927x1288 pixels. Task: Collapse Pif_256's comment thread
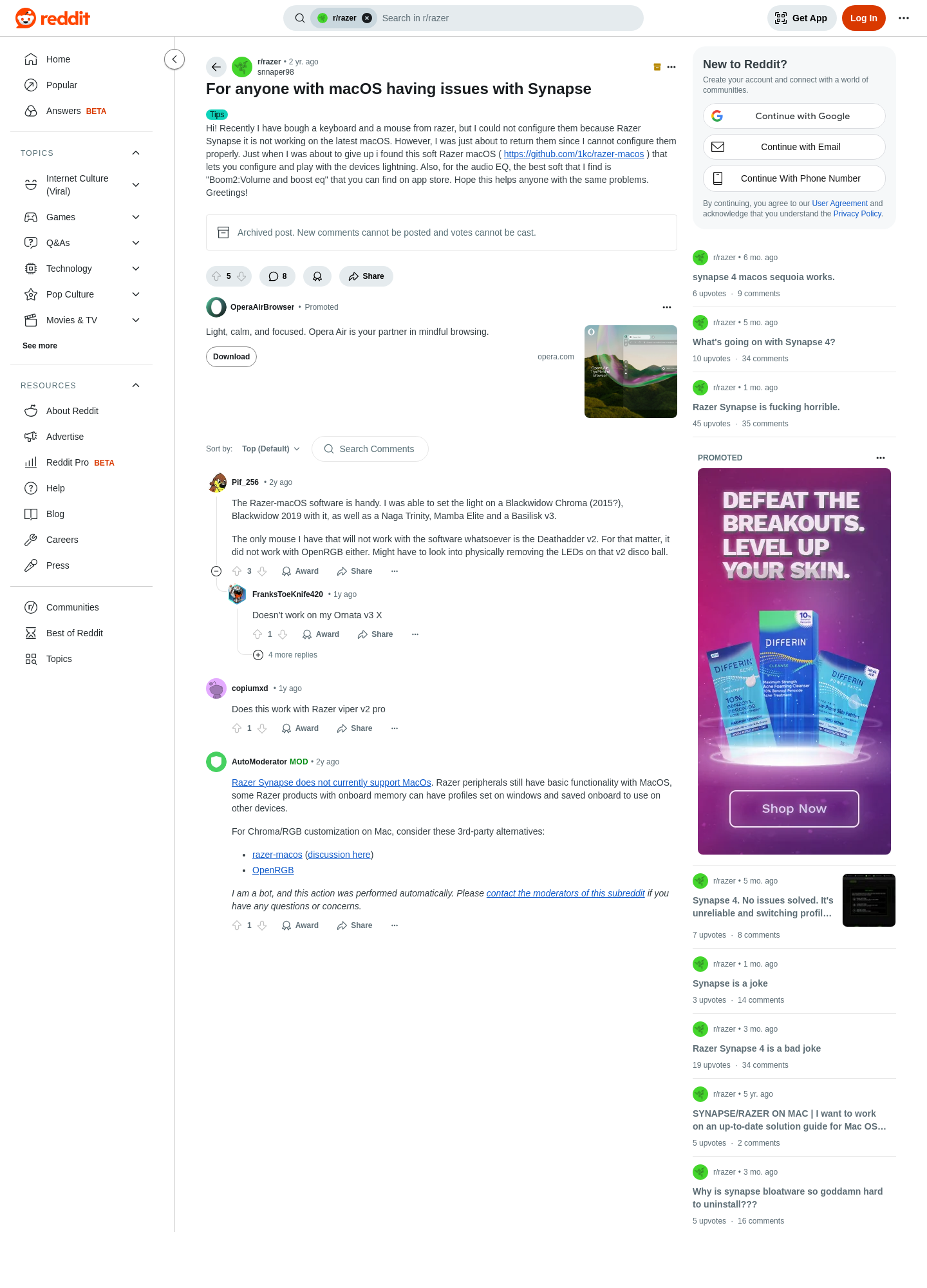[216, 571]
